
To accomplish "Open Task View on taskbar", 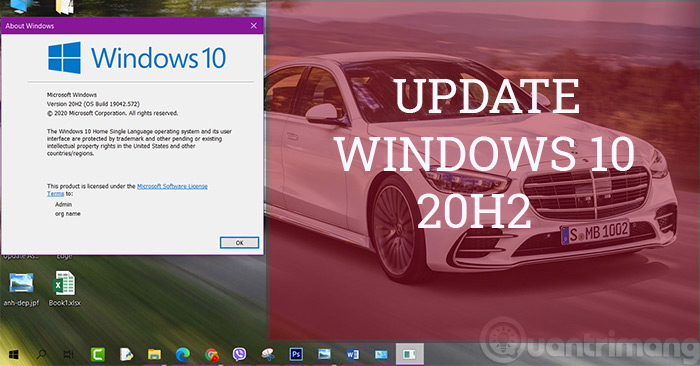I will click(68, 355).
